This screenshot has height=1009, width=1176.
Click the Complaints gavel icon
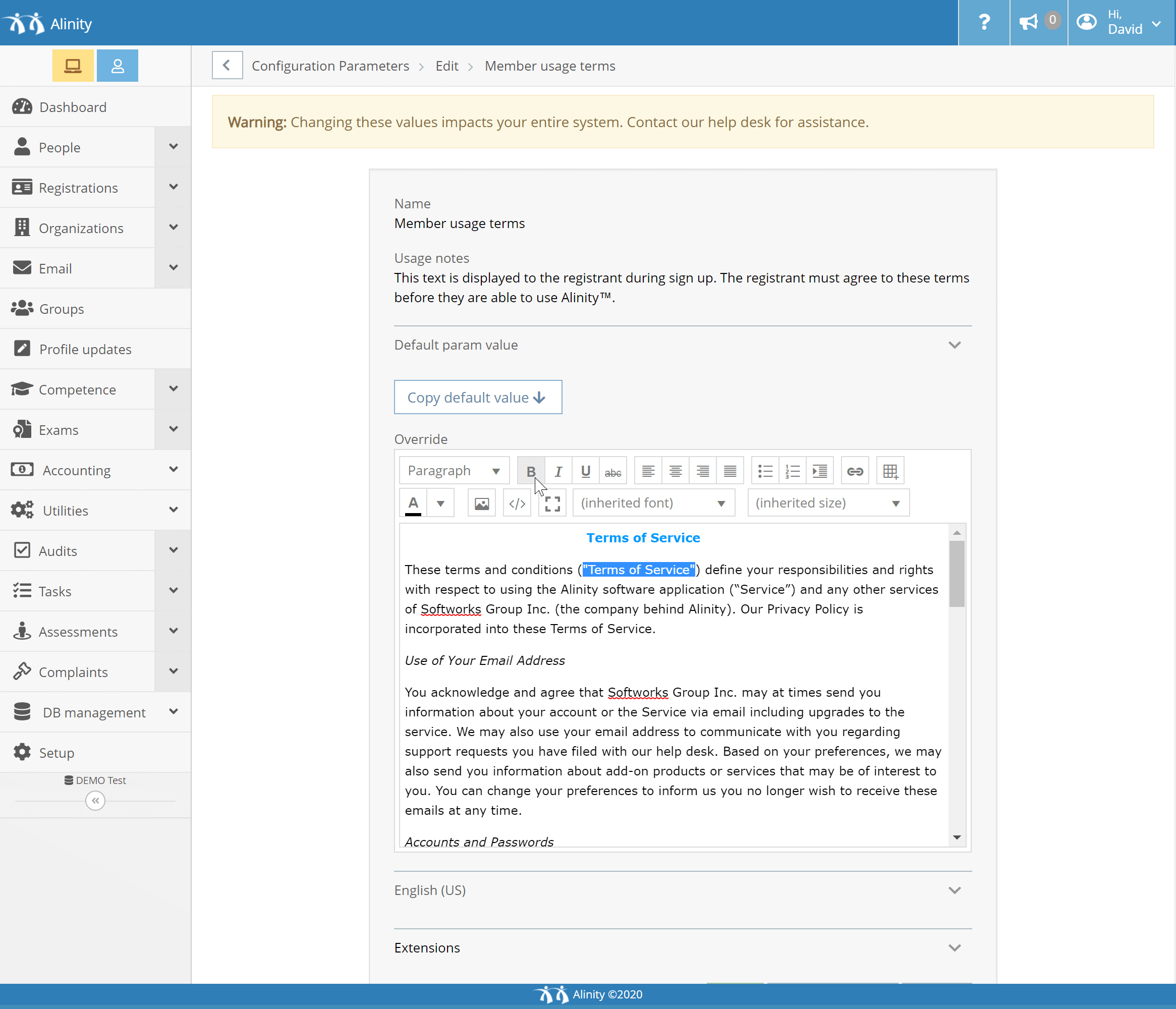click(22, 671)
